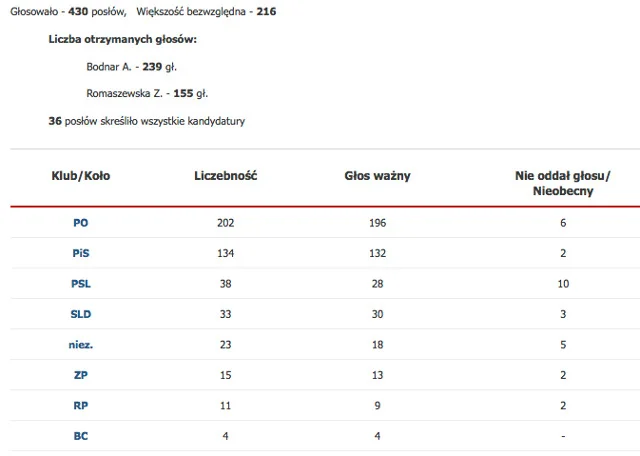Open the PO club link
Image resolution: width=640 pixels, height=456 pixels.
[80, 223]
